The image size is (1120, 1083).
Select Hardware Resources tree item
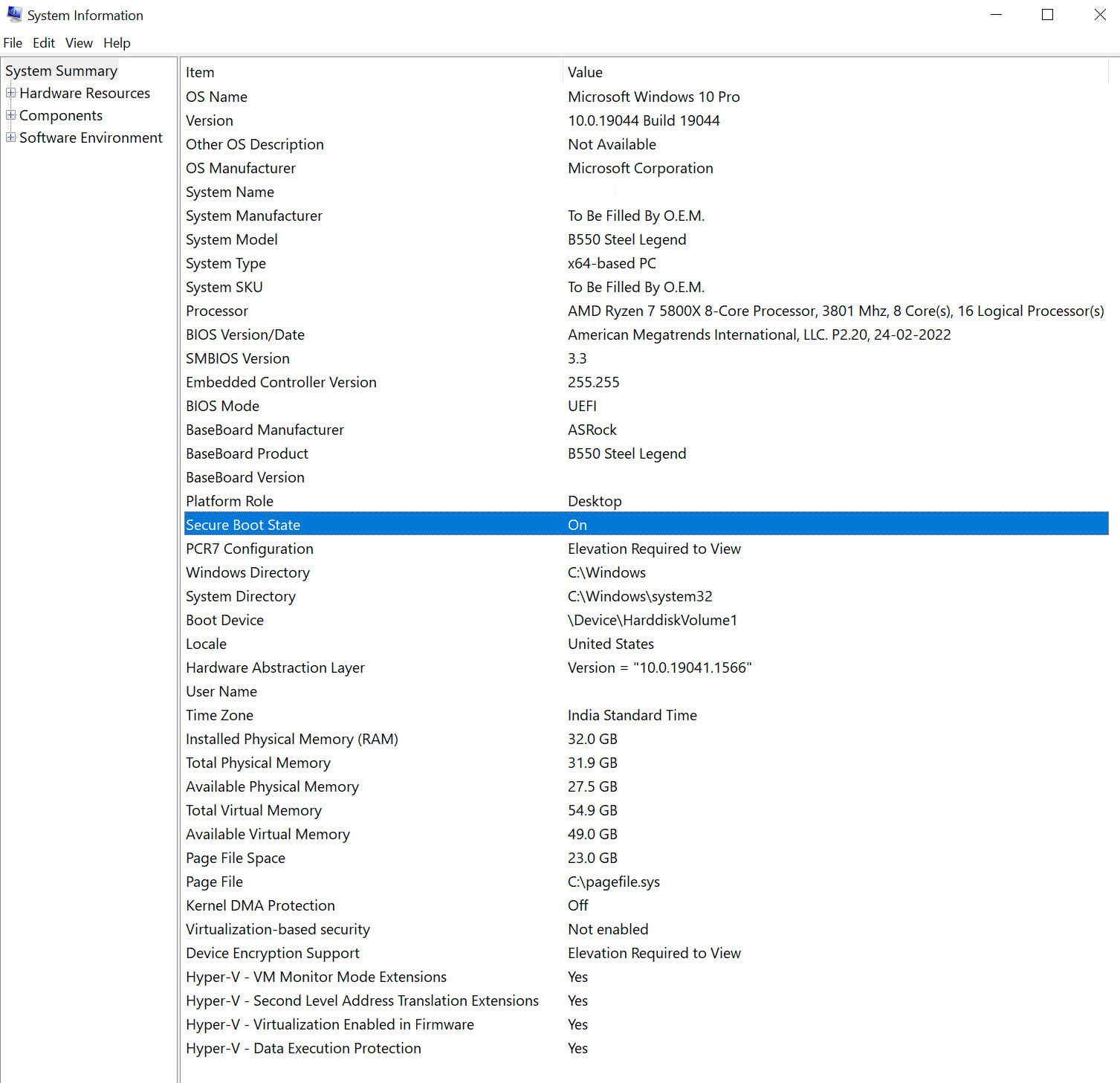pyautogui.click(x=85, y=93)
